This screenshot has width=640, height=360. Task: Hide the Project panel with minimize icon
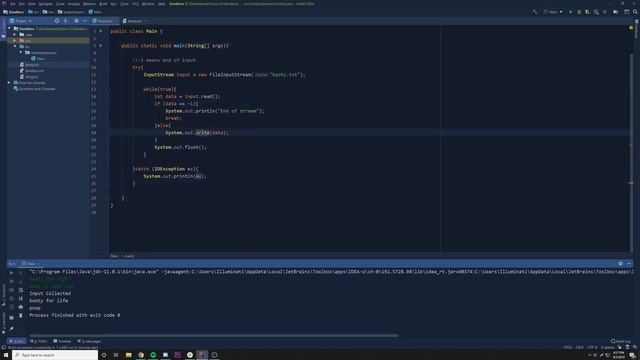click(x=85, y=21)
